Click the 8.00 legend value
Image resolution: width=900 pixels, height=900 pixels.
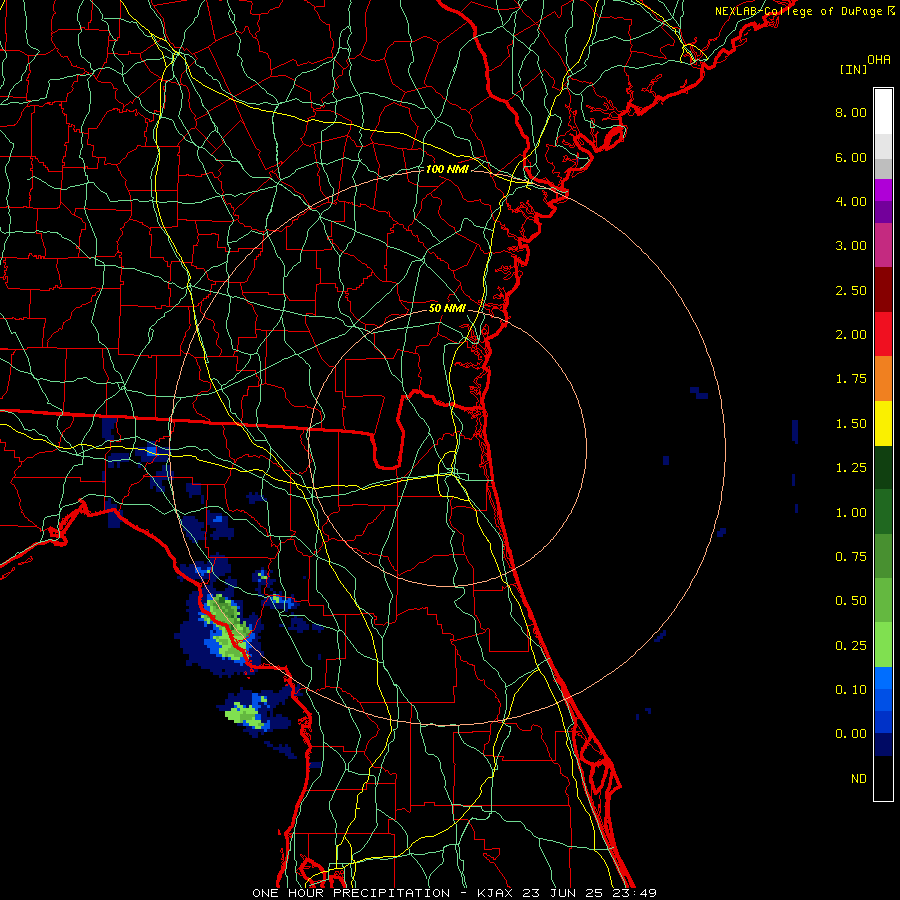coord(851,112)
